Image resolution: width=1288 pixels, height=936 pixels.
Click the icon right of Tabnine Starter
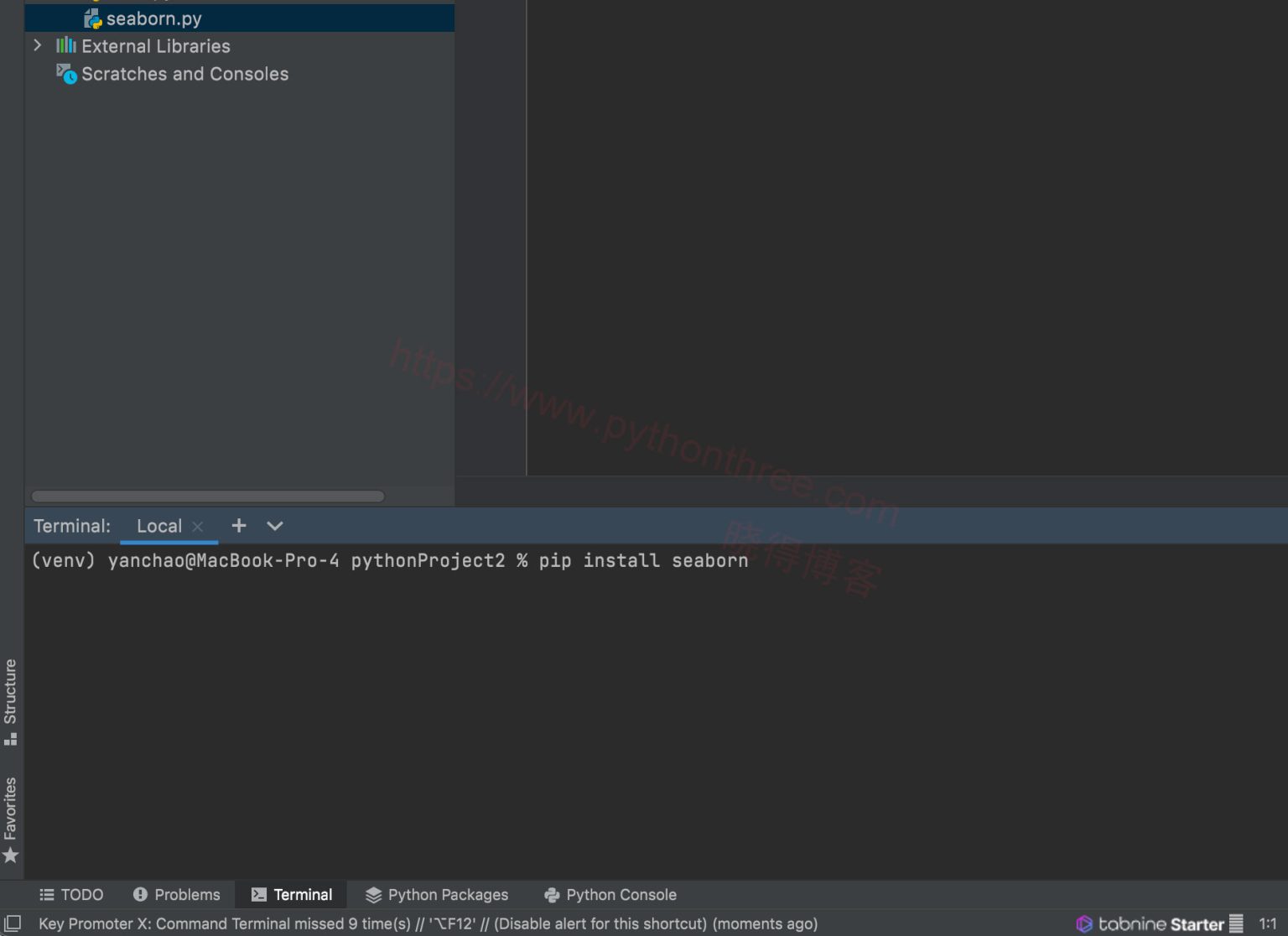(x=1236, y=923)
